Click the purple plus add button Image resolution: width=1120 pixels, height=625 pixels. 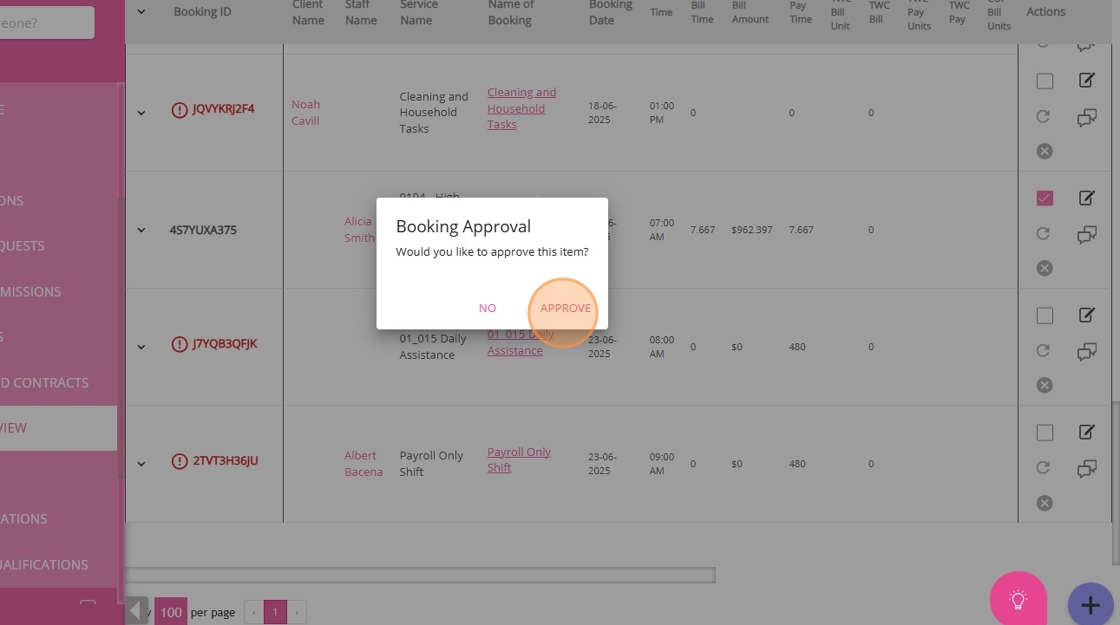(1091, 606)
